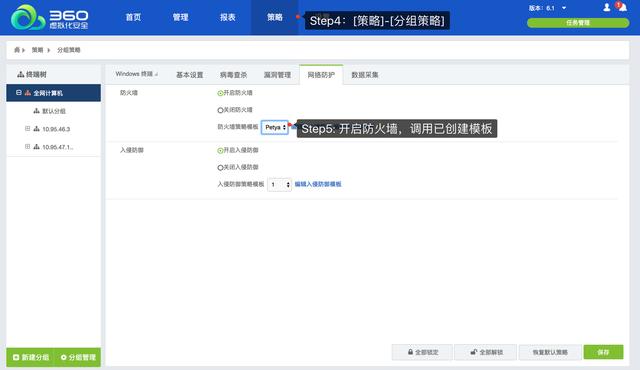Switch to the 数据采集 tab
This screenshot has height=370, width=640.
point(365,75)
